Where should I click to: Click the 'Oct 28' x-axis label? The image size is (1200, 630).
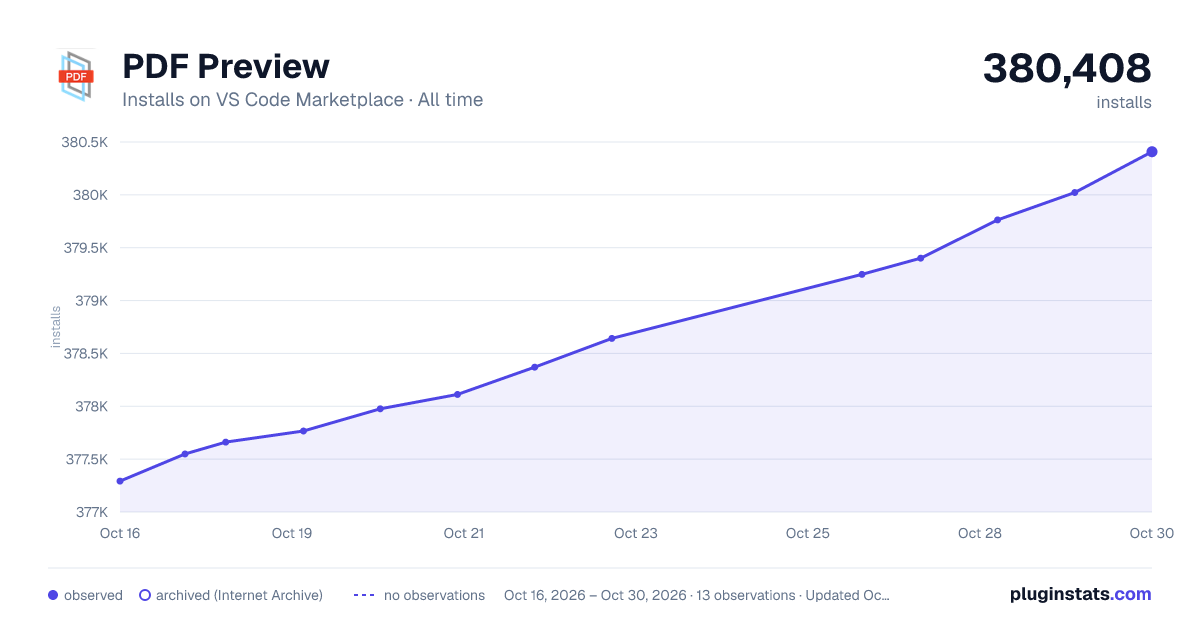coord(980,533)
